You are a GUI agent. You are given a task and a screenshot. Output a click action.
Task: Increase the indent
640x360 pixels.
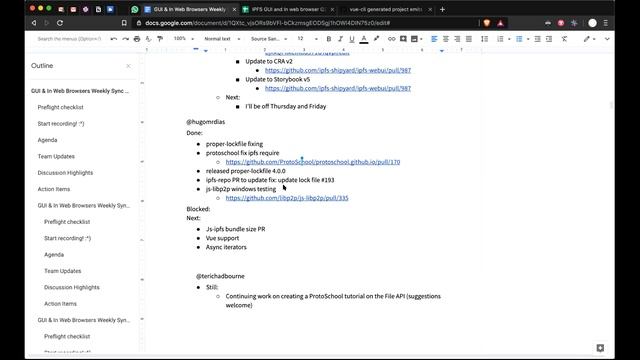click(549, 39)
